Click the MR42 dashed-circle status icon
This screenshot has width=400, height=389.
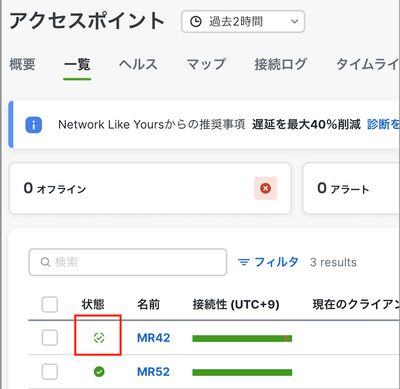point(99,338)
